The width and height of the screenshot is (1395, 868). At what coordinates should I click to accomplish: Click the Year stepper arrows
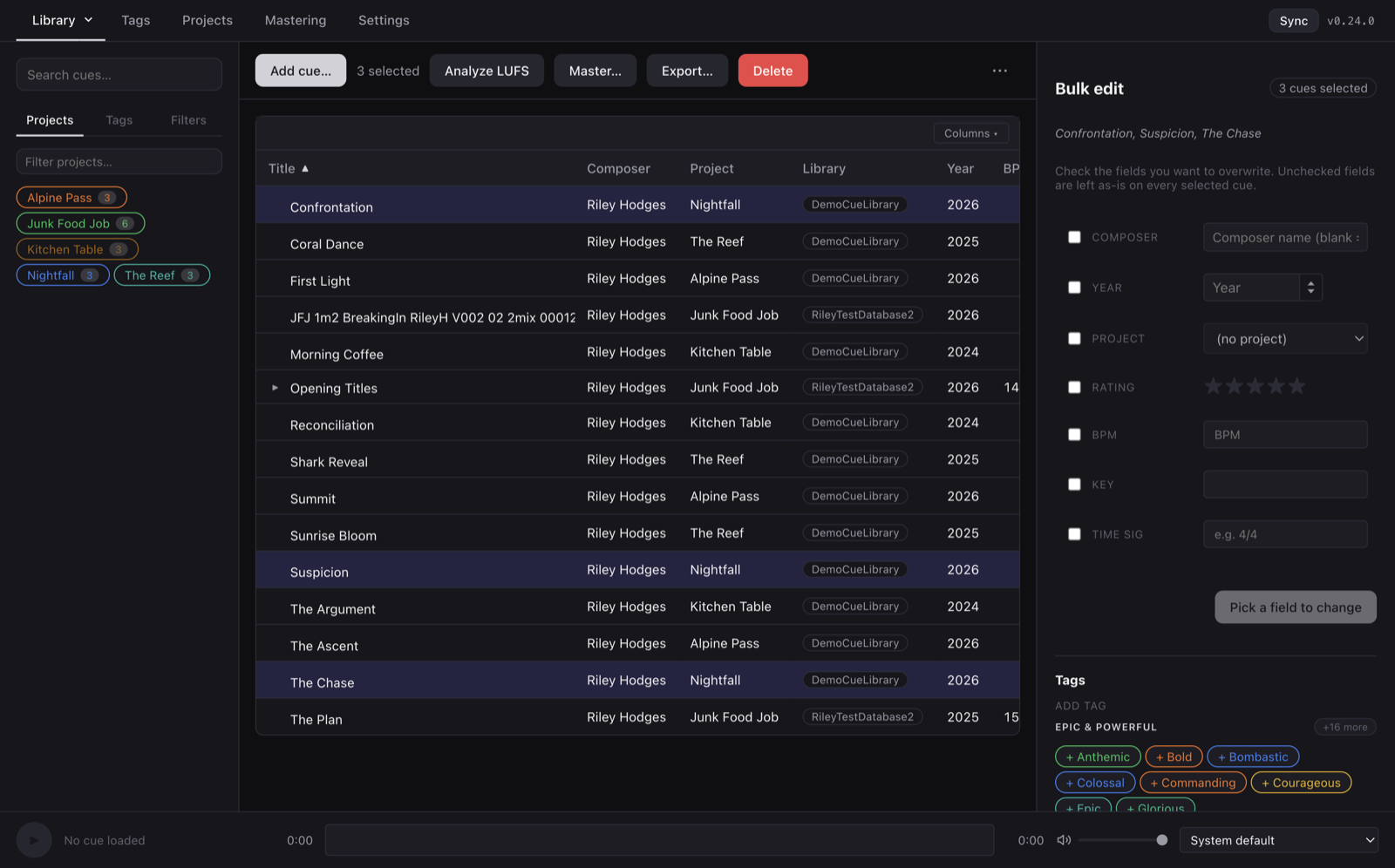point(1310,288)
